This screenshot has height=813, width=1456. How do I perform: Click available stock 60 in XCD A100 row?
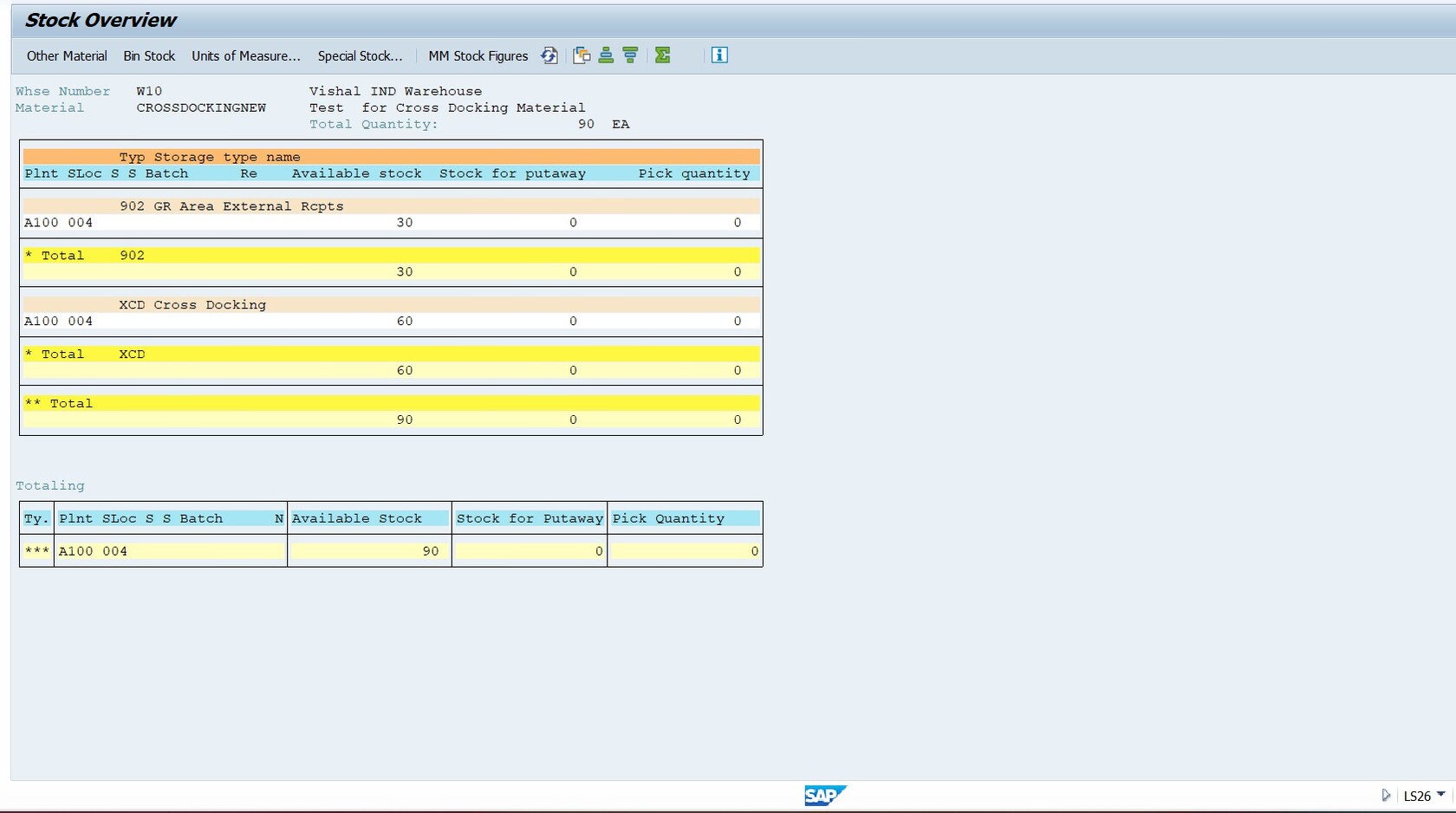click(405, 322)
